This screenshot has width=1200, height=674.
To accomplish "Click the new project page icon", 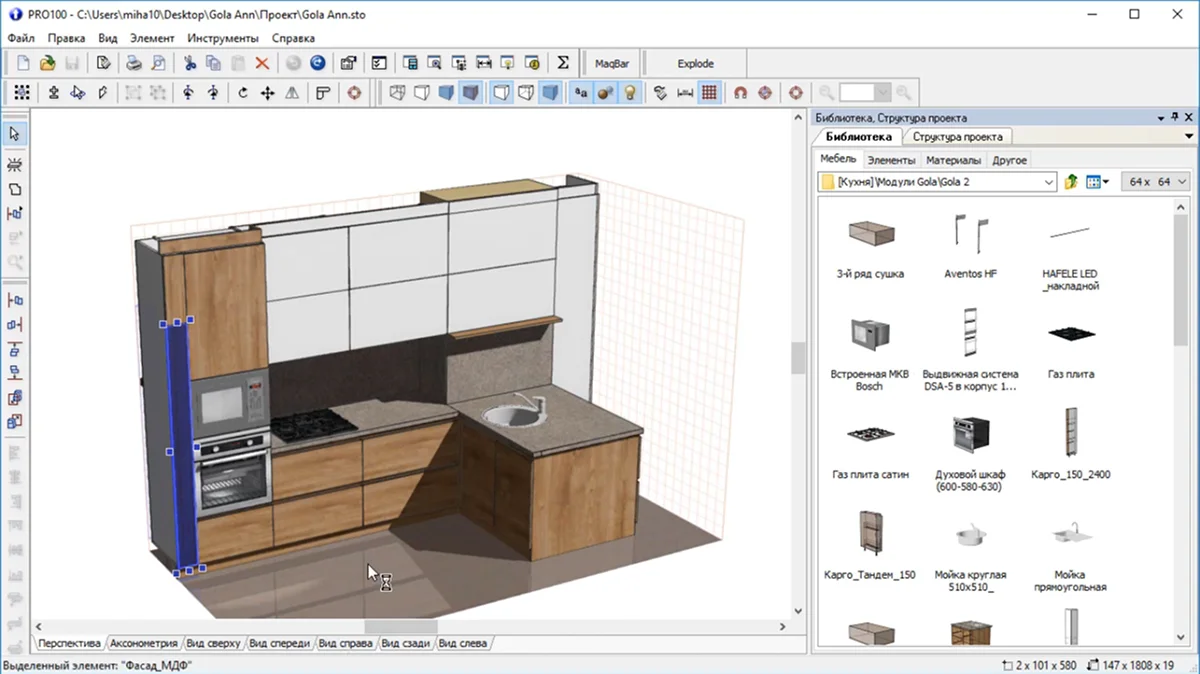I will 22,63.
